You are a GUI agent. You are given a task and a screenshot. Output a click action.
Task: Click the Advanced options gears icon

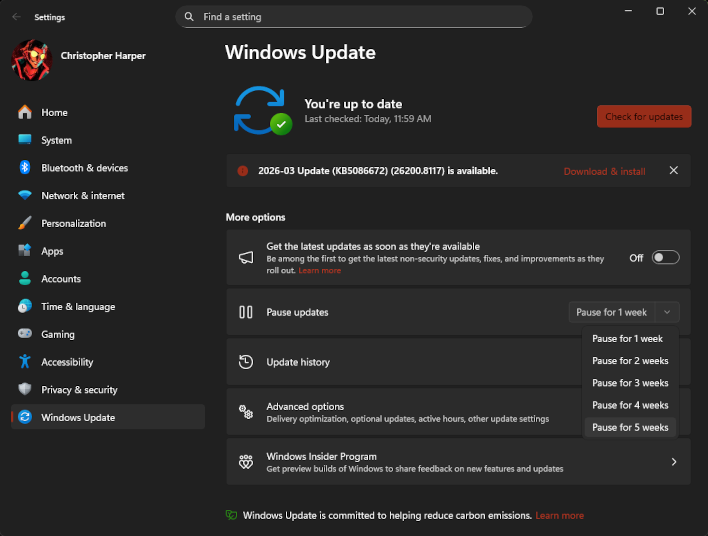pos(246,412)
